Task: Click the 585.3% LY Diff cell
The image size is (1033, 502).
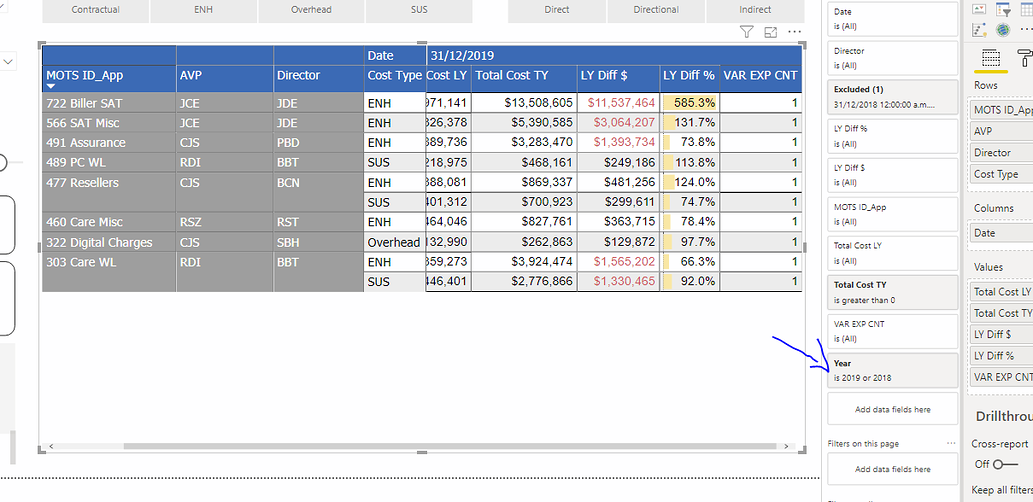Action: [690, 103]
